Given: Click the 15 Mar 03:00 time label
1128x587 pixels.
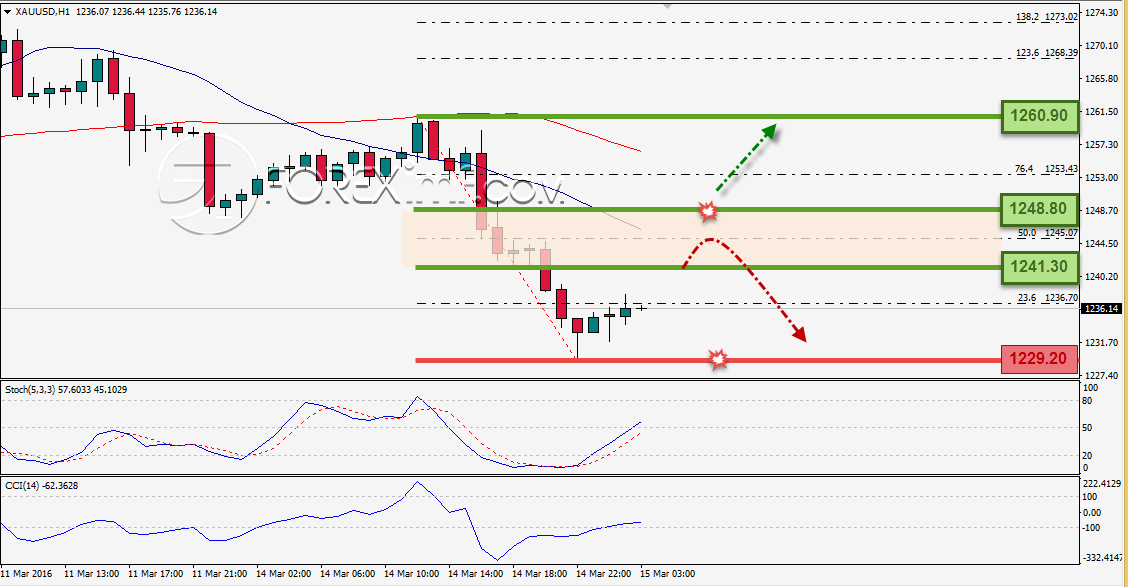Looking at the screenshot, I should 668,573.
